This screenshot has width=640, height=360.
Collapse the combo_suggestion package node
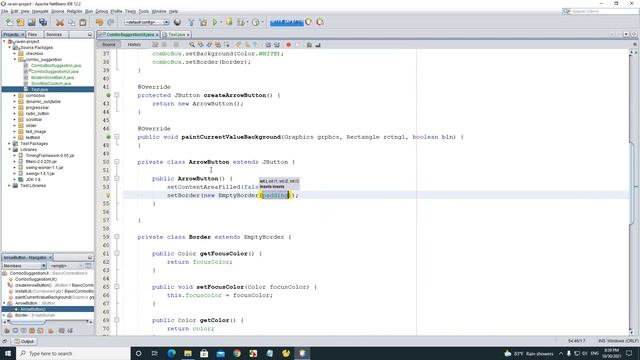(15, 60)
